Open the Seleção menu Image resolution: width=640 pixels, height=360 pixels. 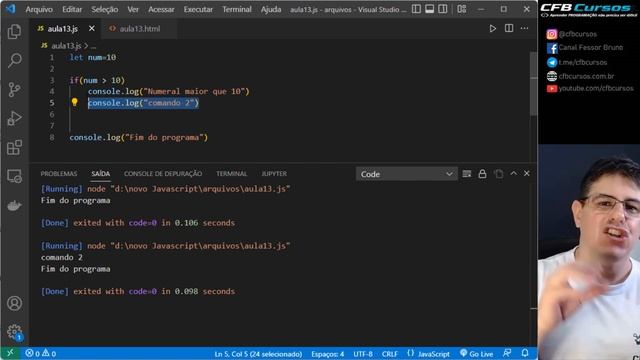pyautogui.click(x=104, y=9)
